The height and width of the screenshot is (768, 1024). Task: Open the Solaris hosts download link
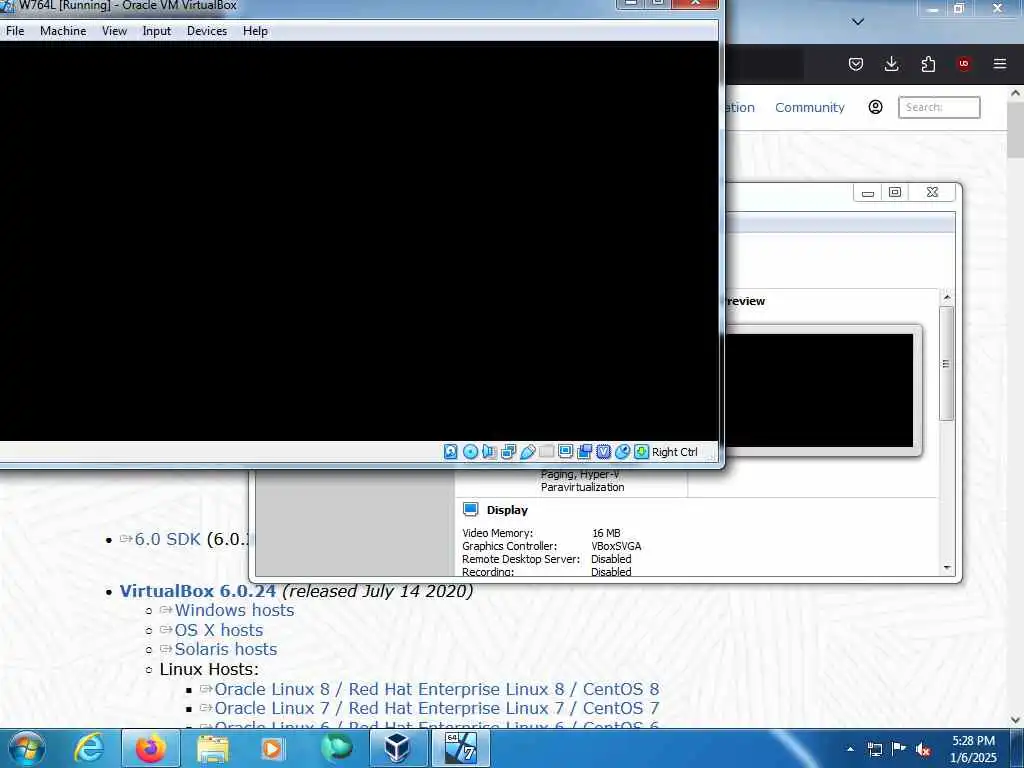(x=225, y=649)
